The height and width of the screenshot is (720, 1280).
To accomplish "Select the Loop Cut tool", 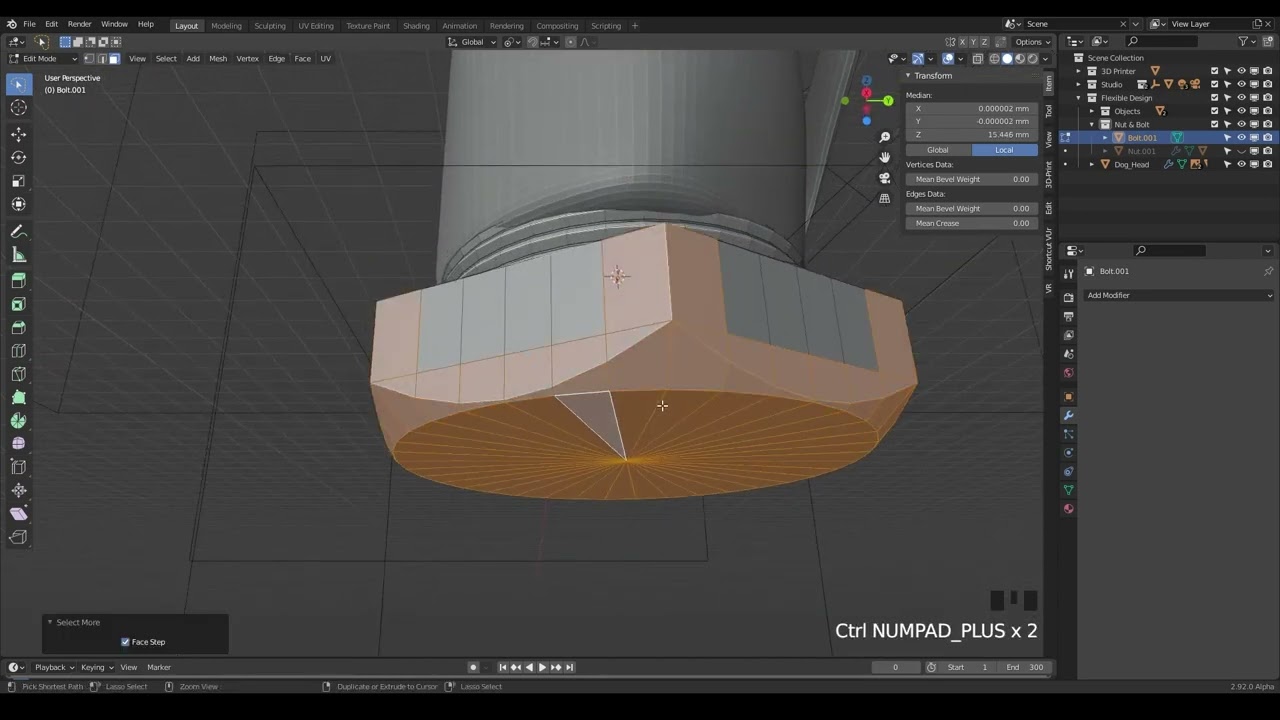I will pos(19,351).
